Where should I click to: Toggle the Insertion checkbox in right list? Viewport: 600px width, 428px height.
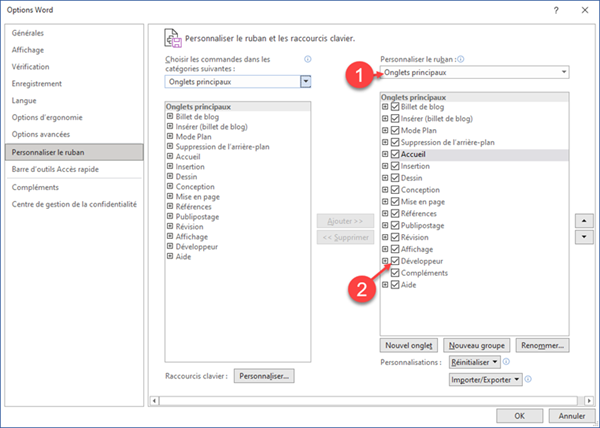click(395, 166)
